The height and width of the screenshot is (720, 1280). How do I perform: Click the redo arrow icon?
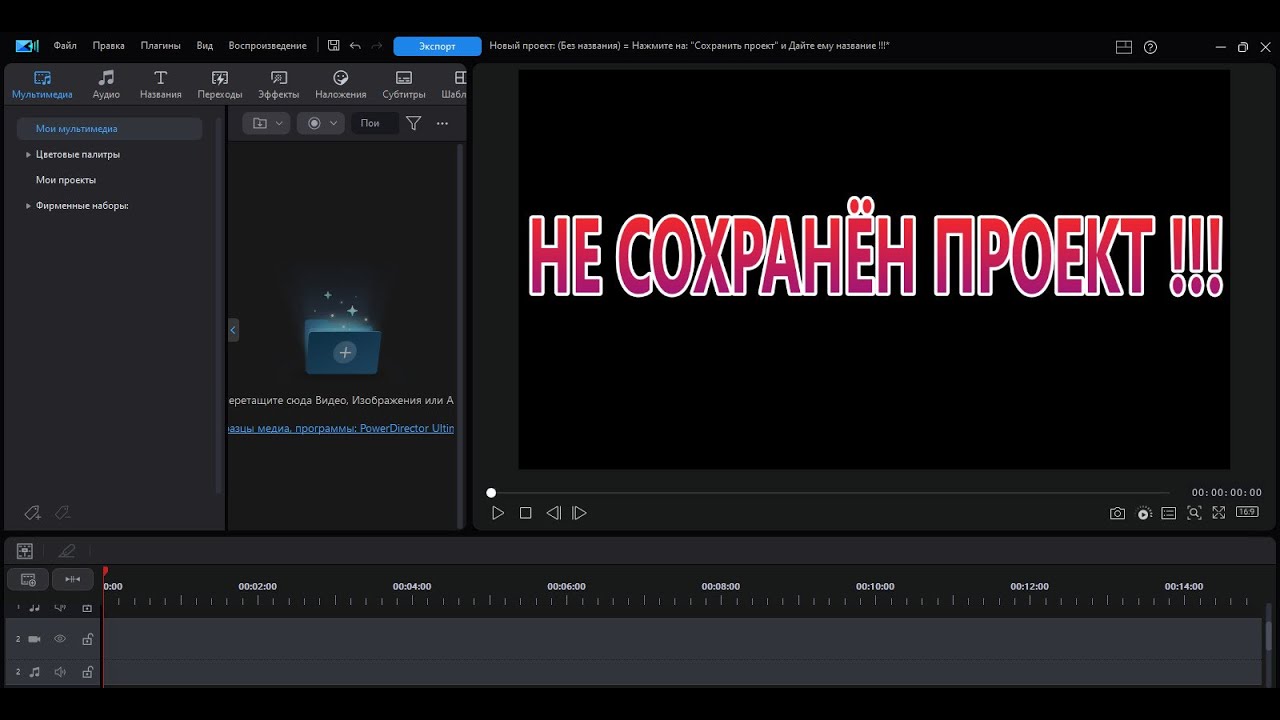point(377,46)
